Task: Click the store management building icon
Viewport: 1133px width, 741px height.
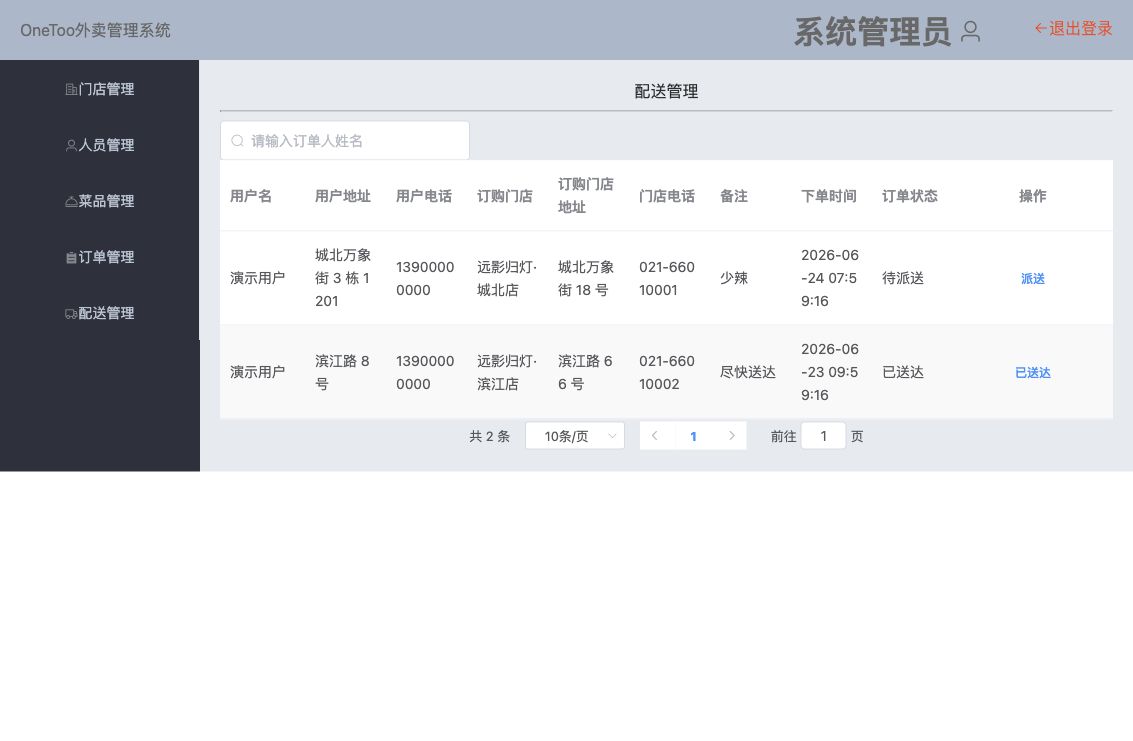Action: click(71, 90)
